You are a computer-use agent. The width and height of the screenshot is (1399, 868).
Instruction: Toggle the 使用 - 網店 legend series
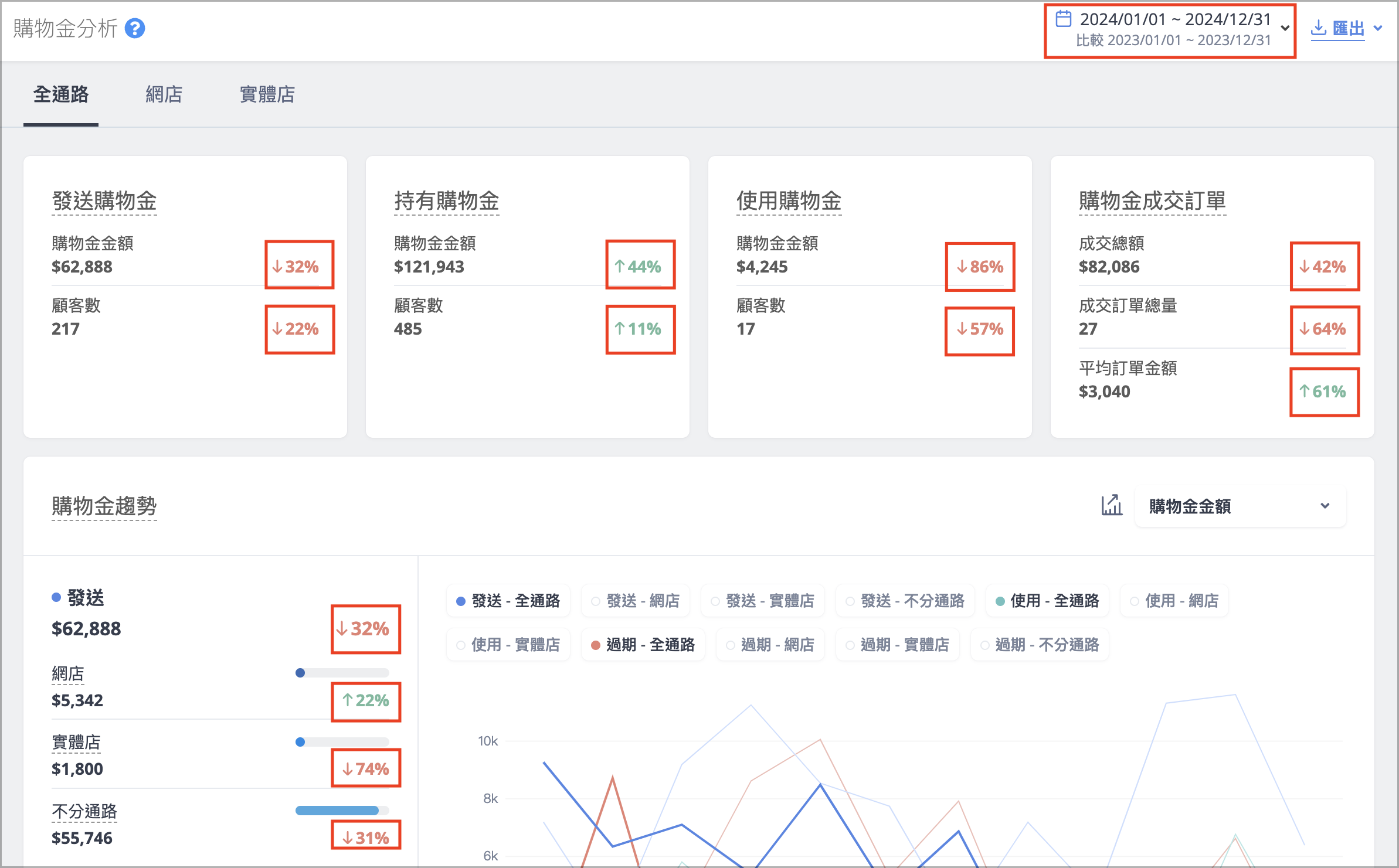click(x=1174, y=601)
